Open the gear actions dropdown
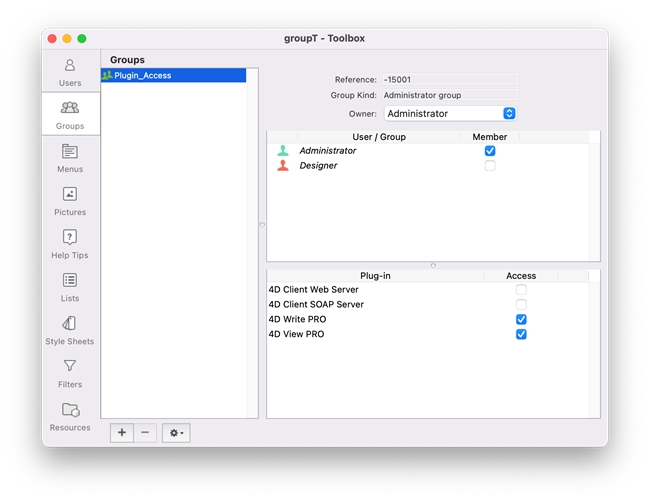Image resolution: width=650 pixels, height=503 pixels. coord(176,433)
